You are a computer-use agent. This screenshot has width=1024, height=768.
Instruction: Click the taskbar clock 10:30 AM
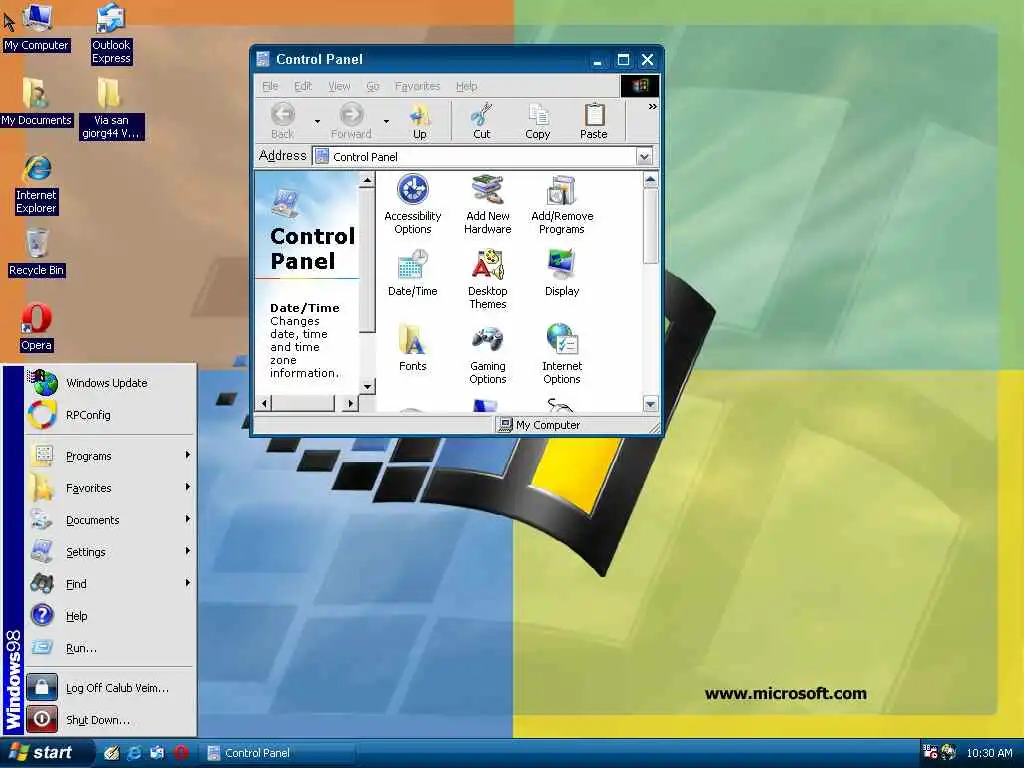tap(989, 753)
